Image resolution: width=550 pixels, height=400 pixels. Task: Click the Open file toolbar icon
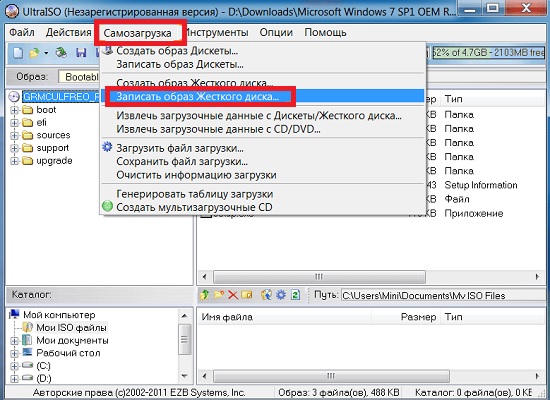(x=34, y=53)
